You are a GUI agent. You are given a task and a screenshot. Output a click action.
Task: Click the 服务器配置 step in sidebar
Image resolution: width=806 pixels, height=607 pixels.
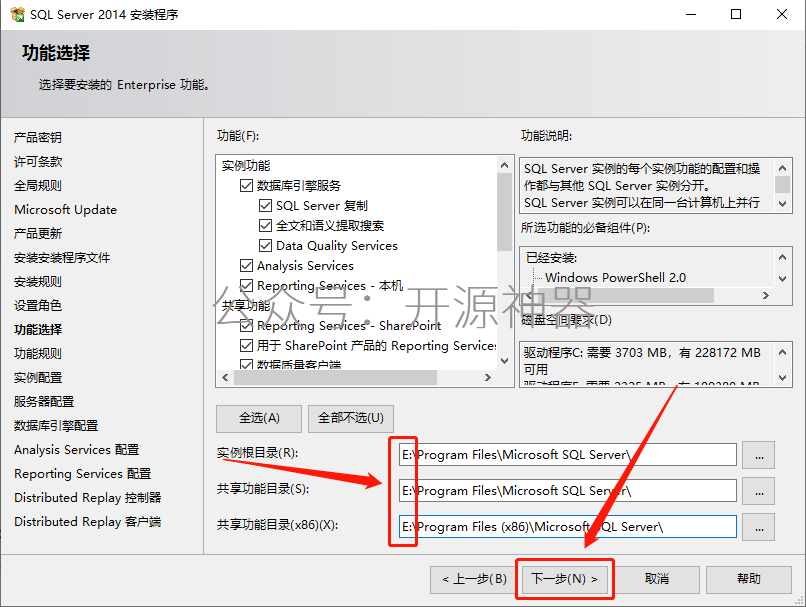(x=44, y=401)
